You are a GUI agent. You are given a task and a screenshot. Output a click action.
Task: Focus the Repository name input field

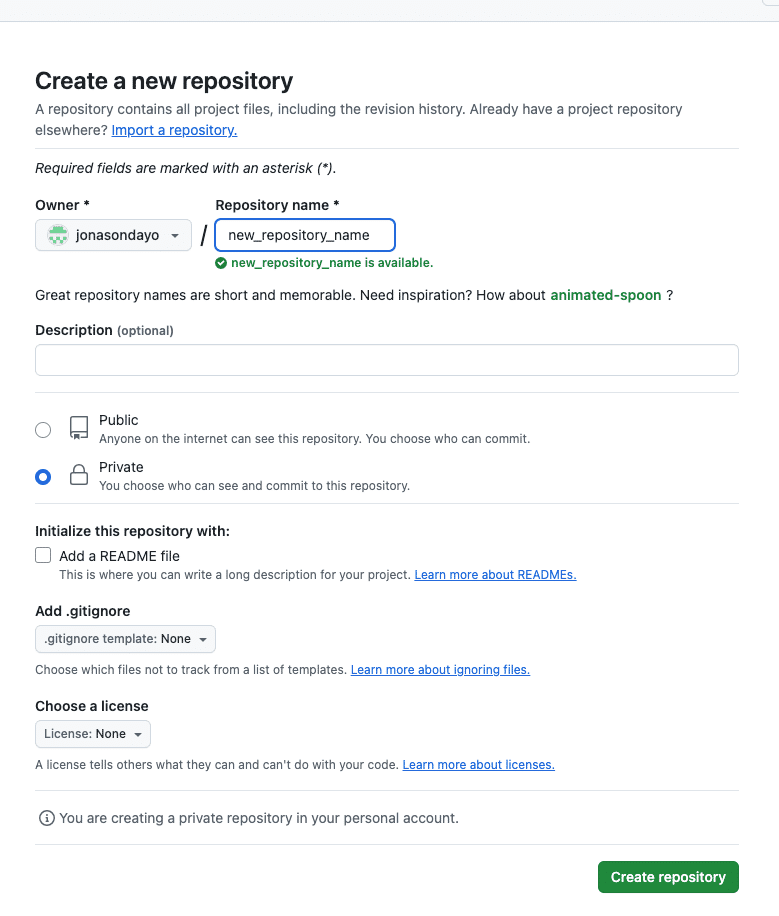305,235
